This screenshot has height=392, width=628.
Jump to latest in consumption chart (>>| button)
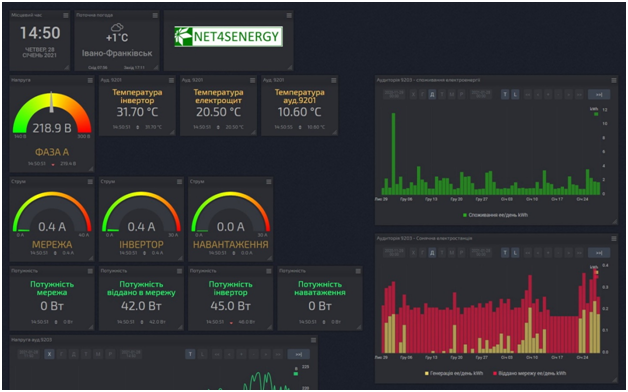pos(599,94)
